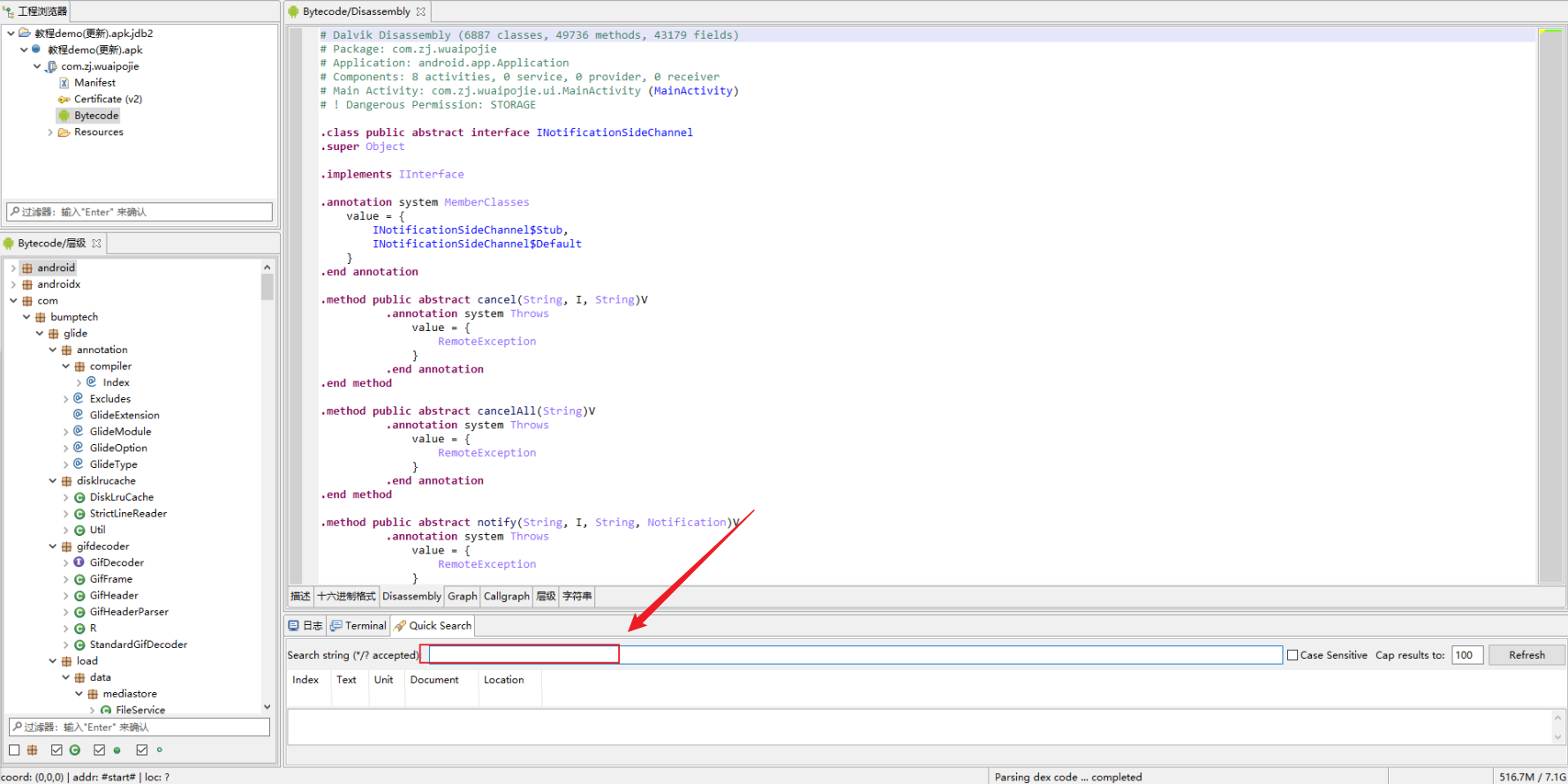Close the Bytecode/Disassembly tab

tap(421, 11)
